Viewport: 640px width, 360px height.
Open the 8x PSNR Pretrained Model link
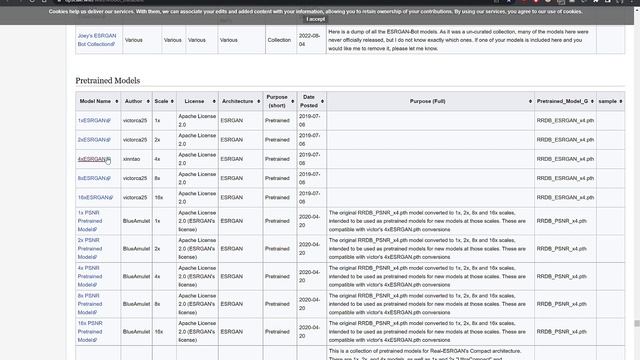point(90,304)
